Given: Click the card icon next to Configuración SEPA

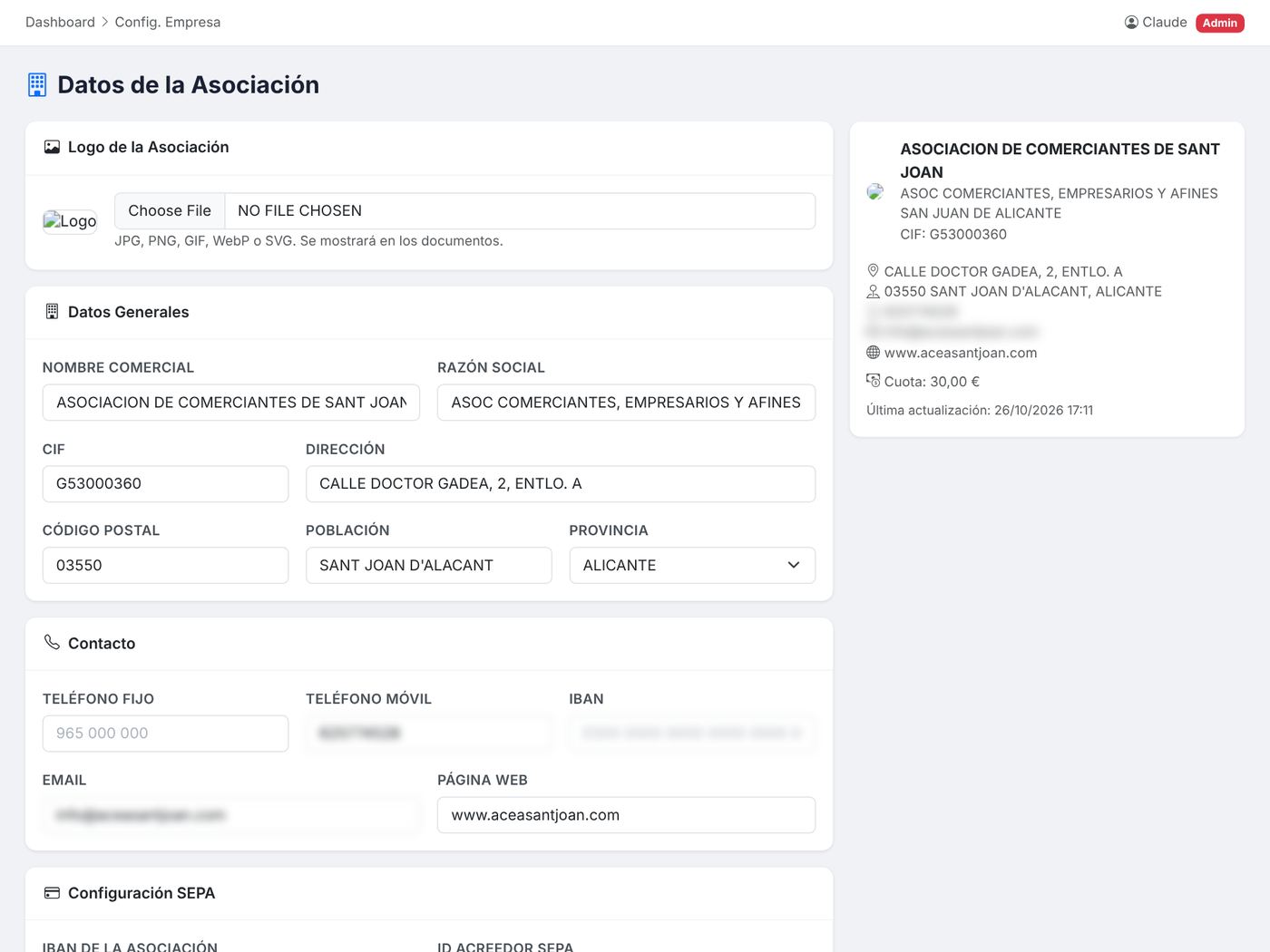Looking at the screenshot, I should coord(53,893).
